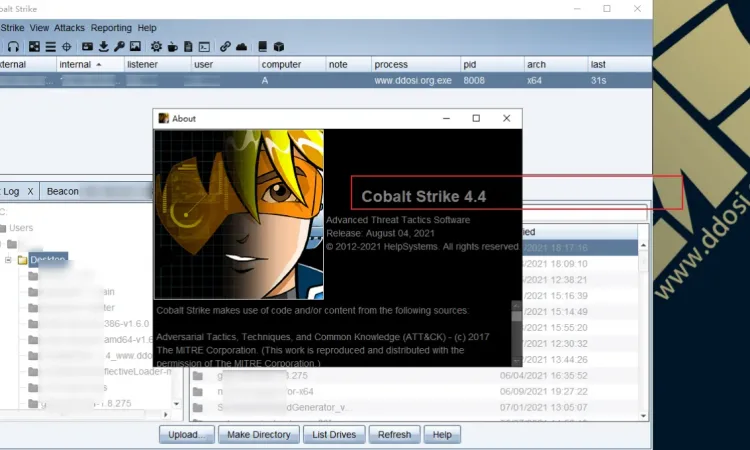This screenshot has width=750, height=450.
Task: Open Configure Listeners headphones icon
Action: pyautogui.click(x=13, y=46)
